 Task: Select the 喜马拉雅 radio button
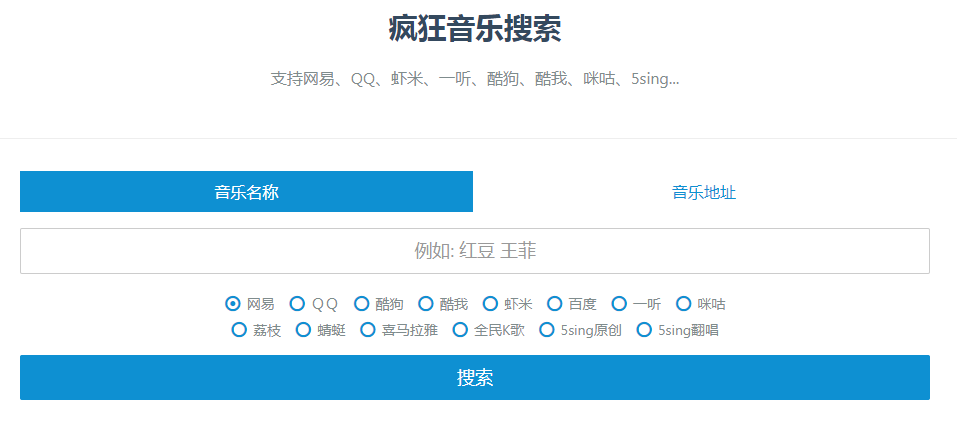(368, 330)
